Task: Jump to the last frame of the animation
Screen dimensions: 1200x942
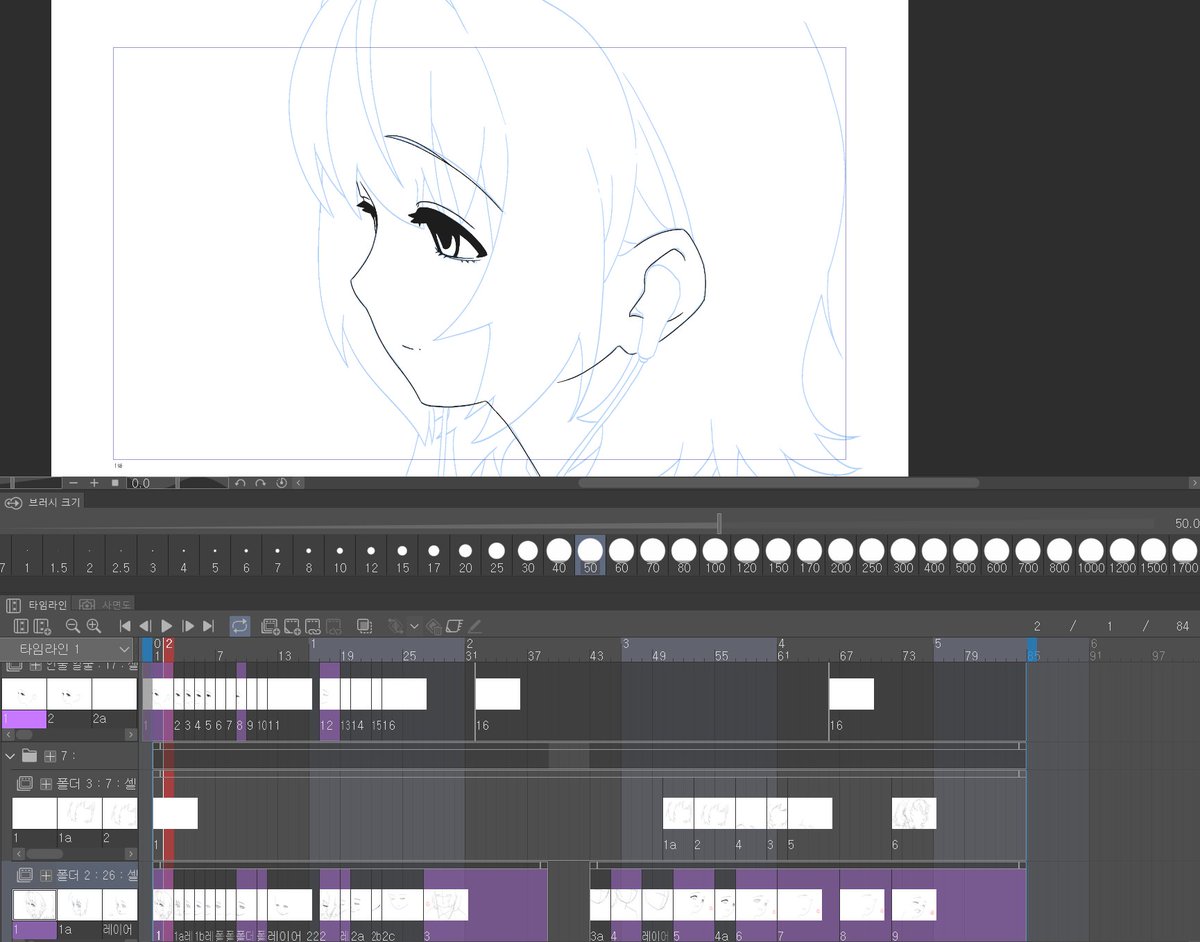Action: tap(208, 626)
